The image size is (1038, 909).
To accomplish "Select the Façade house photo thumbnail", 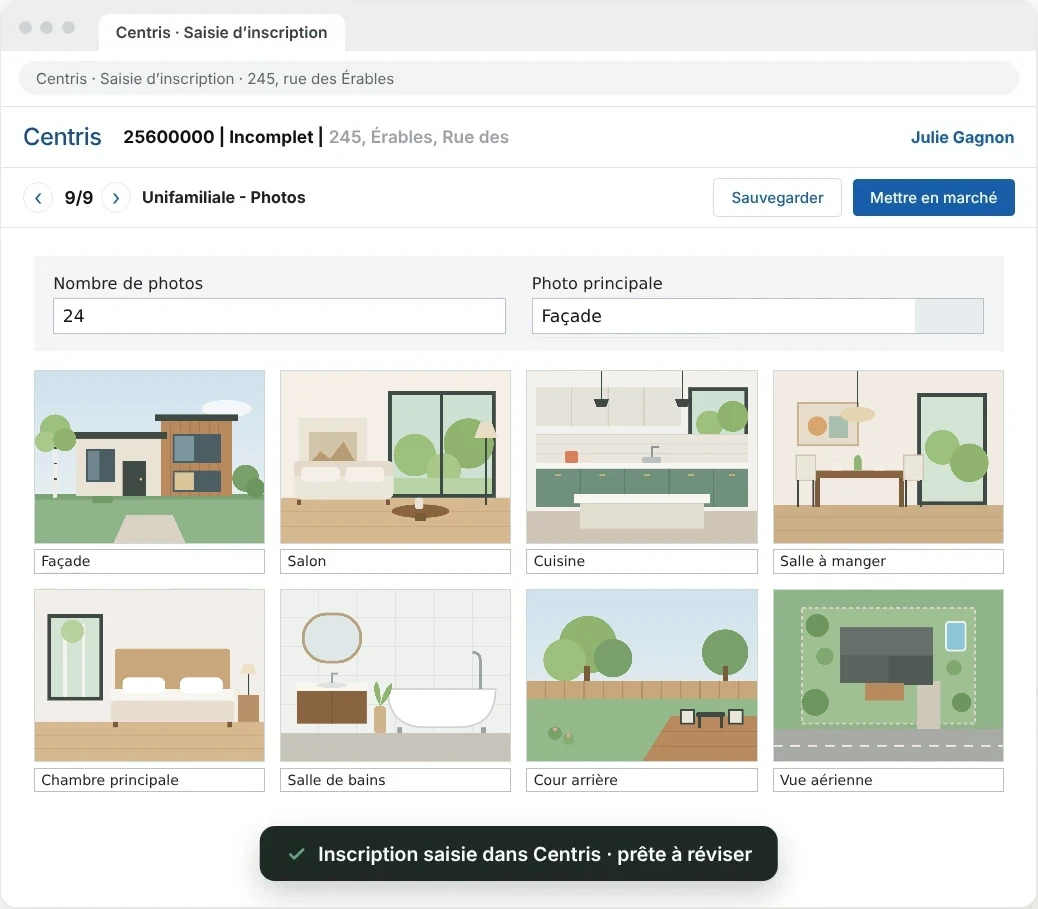I will click(x=150, y=457).
